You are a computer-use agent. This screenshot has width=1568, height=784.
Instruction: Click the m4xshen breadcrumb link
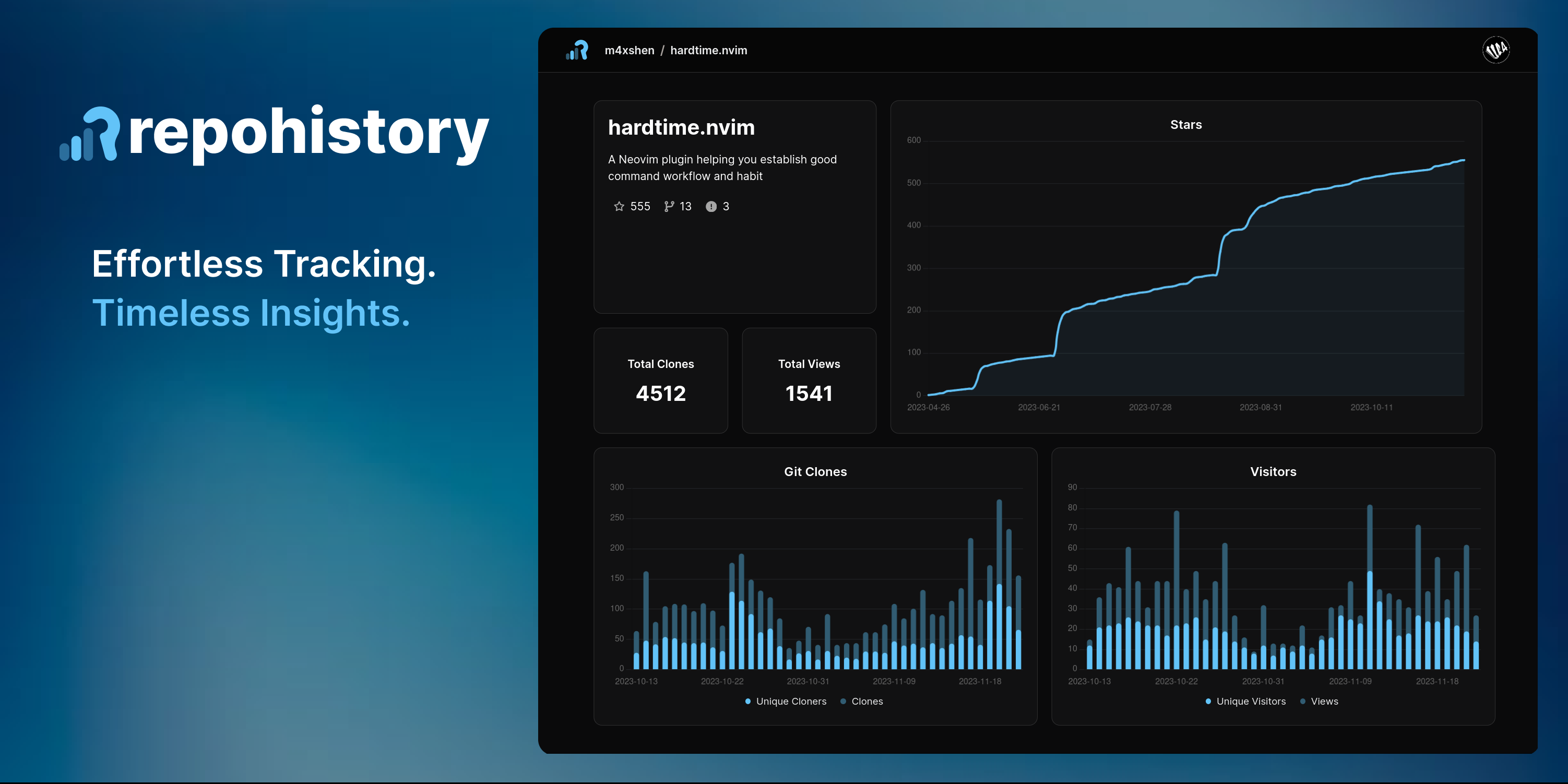629,51
